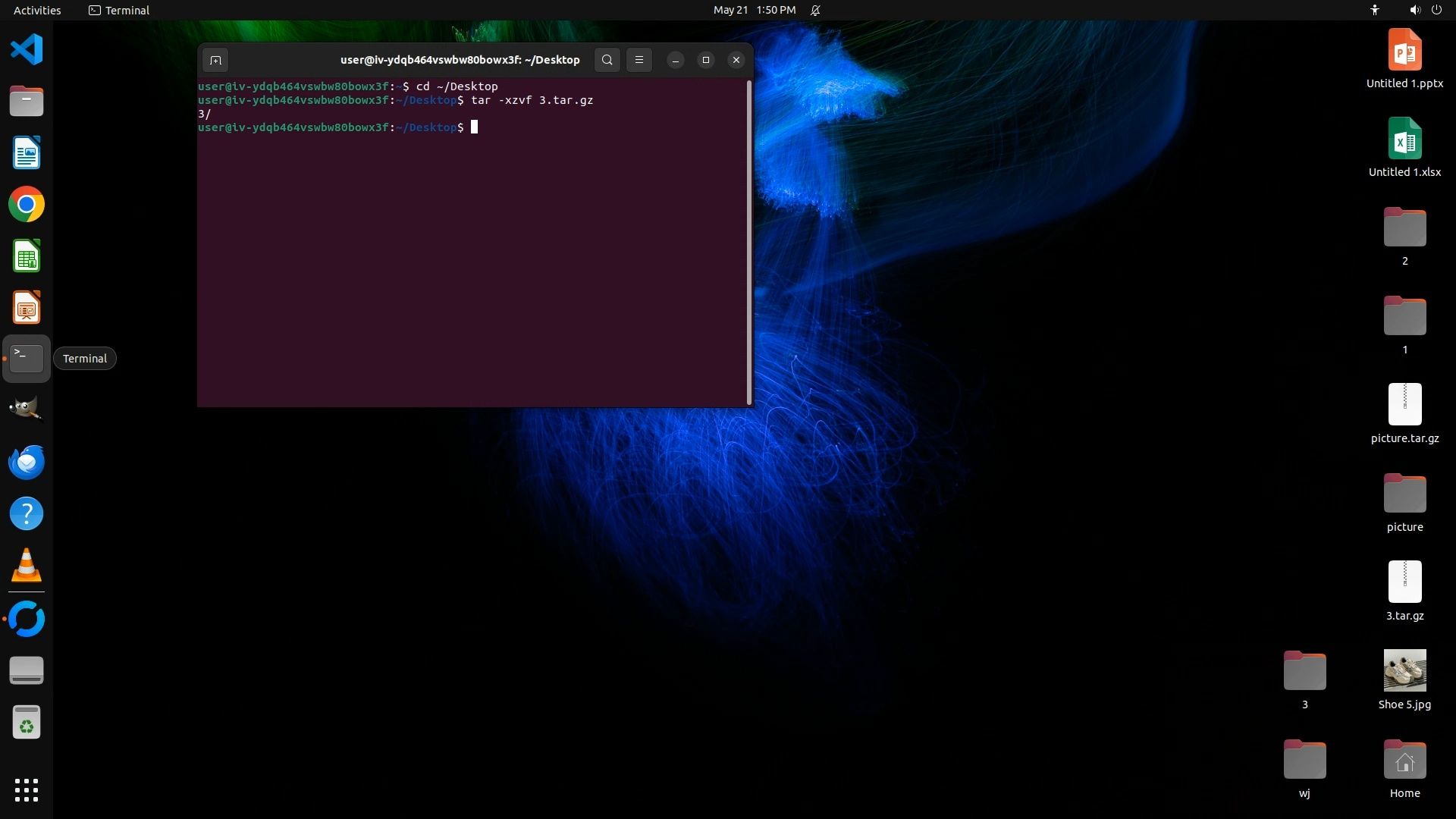Image resolution: width=1456 pixels, height=819 pixels.
Task: Click the terminal search icon
Action: [607, 60]
